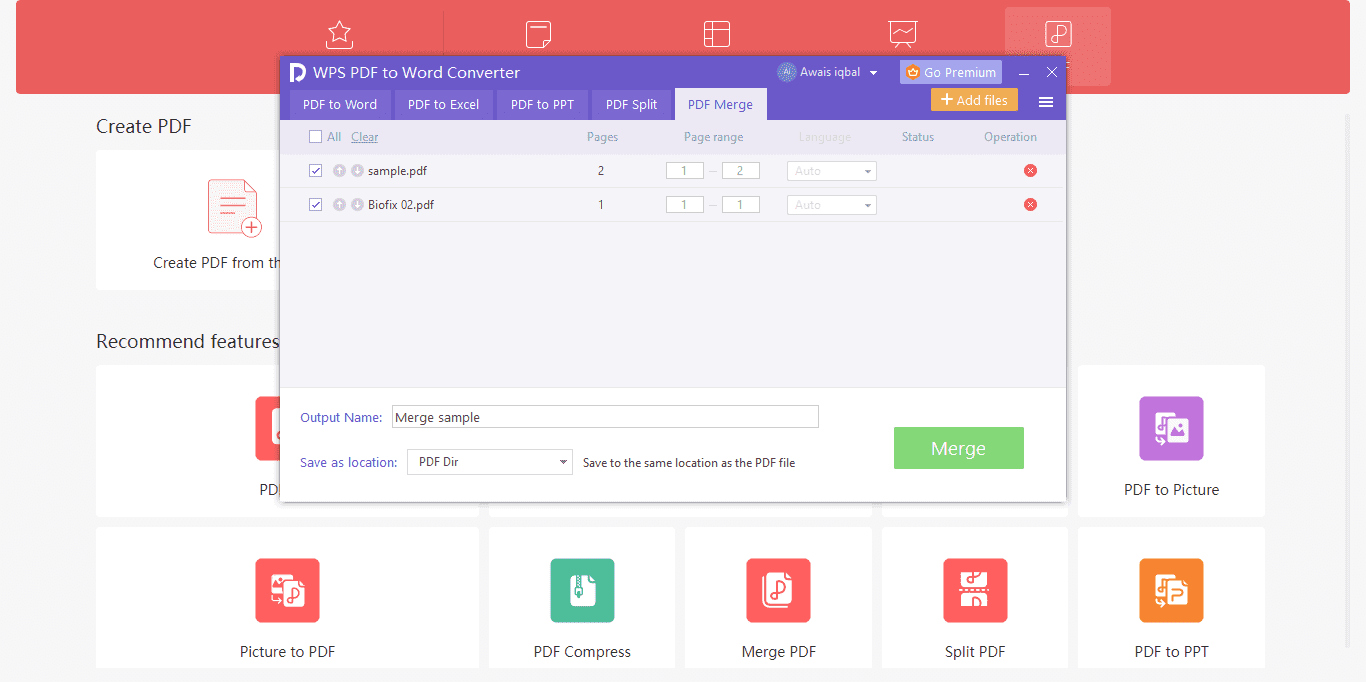Uncheck the Biofix 02.pdf checkbox
The height and width of the screenshot is (683, 1366).
click(x=315, y=205)
